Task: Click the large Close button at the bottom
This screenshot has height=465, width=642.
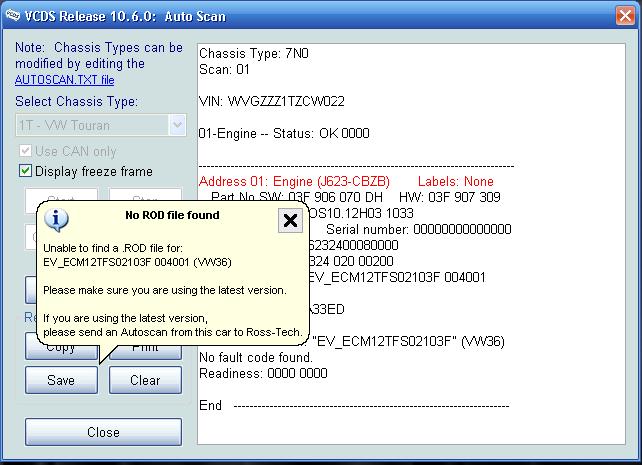Action: (x=103, y=432)
